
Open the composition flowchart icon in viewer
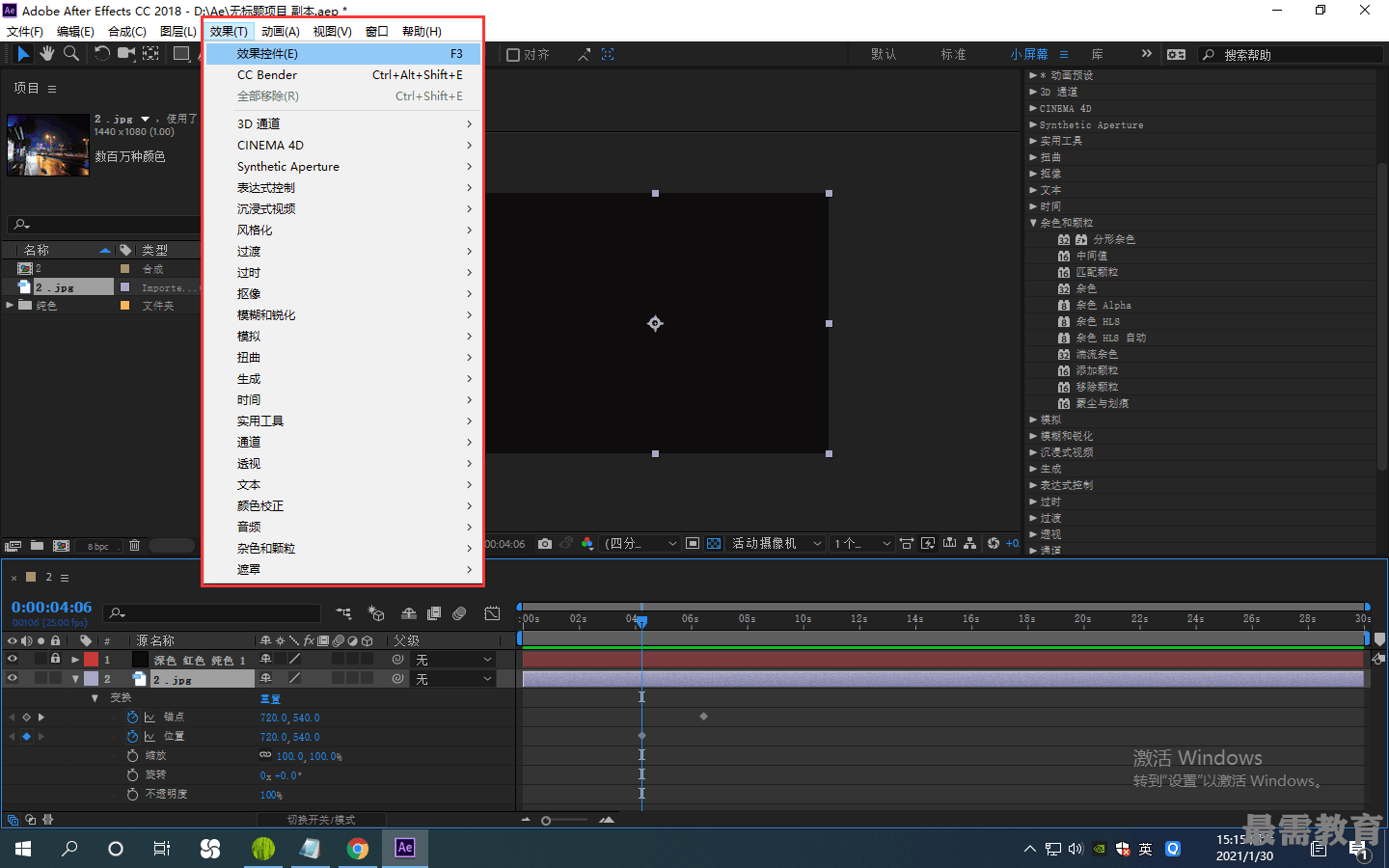(x=969, y=544)
